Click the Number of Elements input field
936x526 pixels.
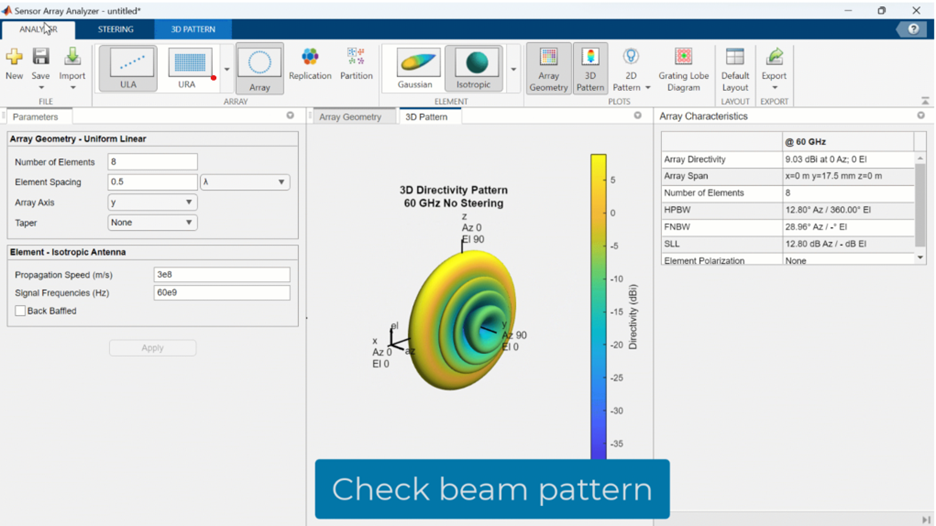click(x=153, y=162)
